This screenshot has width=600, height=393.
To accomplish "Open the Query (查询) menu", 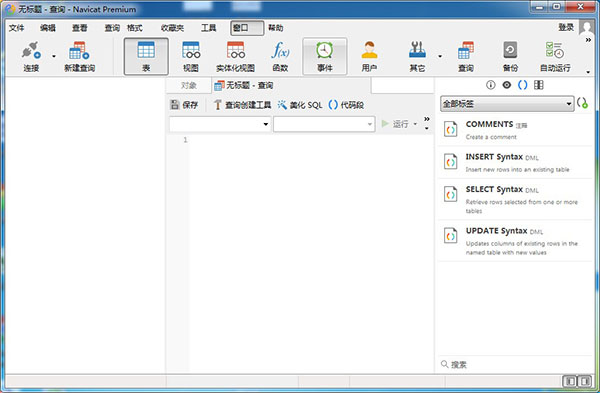I will [x=112, y=28].
